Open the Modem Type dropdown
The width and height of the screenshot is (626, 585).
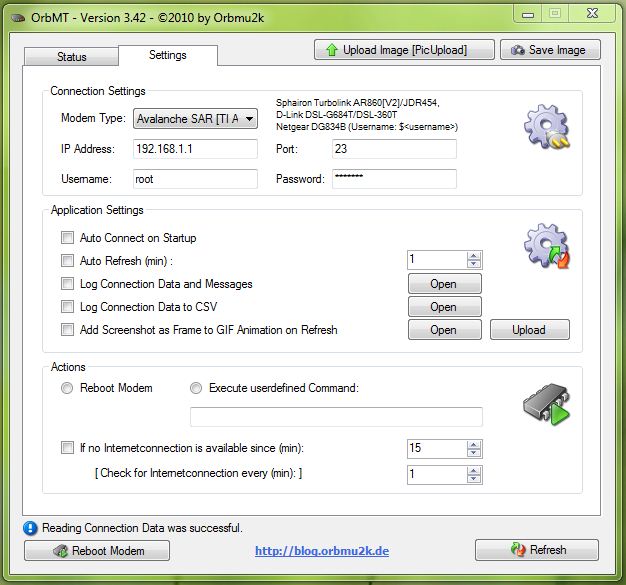point(195,119)
